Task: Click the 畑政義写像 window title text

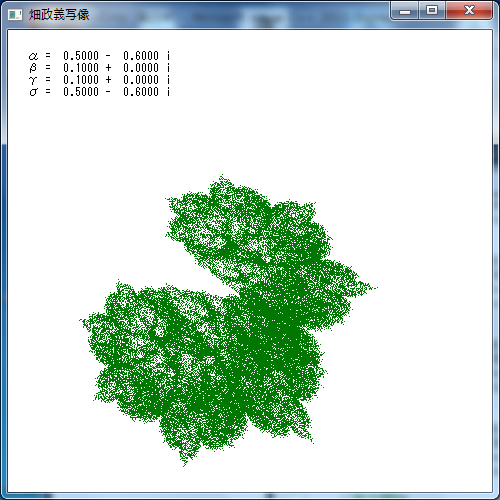Action: coord(59,15)
